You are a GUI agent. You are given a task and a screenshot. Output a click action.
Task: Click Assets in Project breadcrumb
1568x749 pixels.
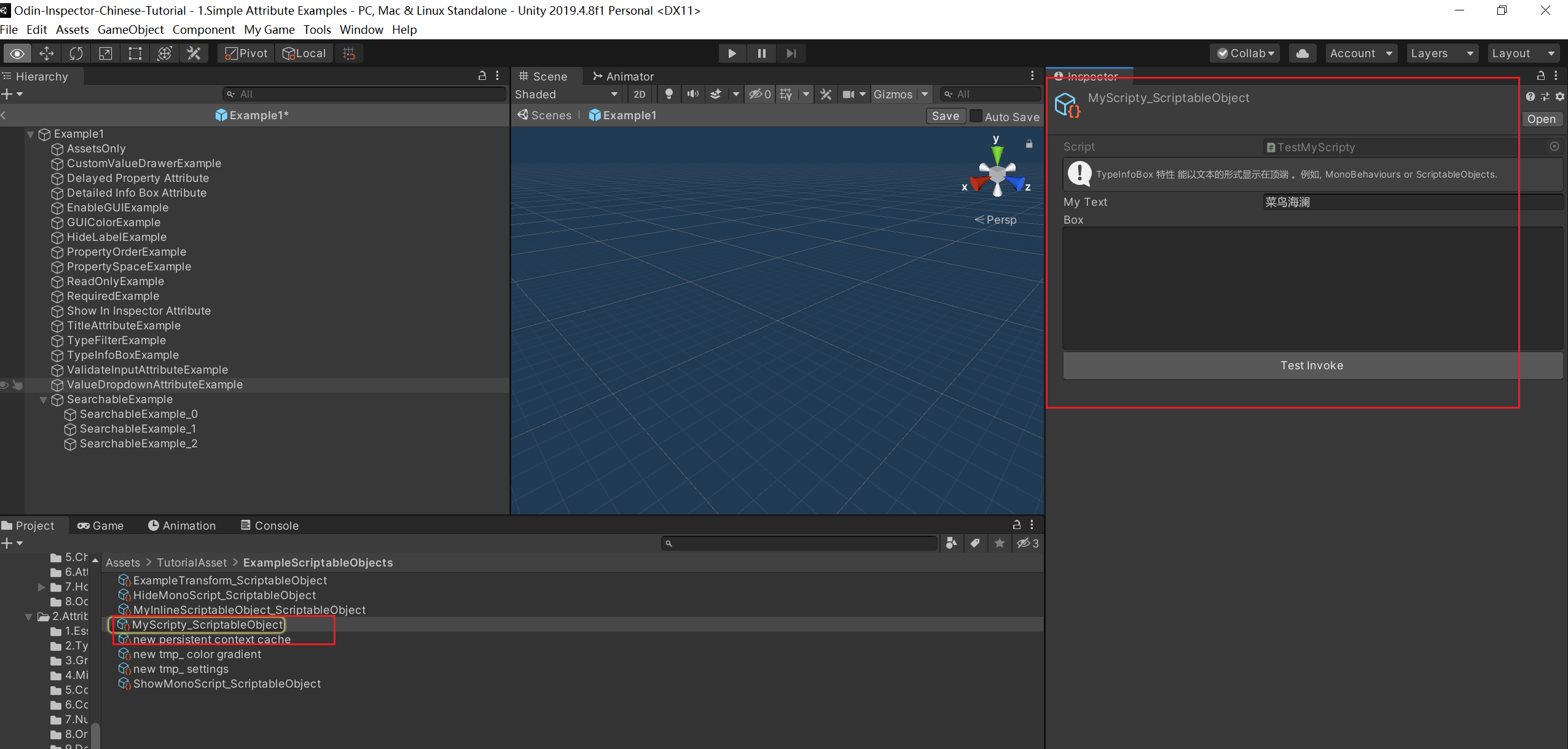[x=123, y=563]
